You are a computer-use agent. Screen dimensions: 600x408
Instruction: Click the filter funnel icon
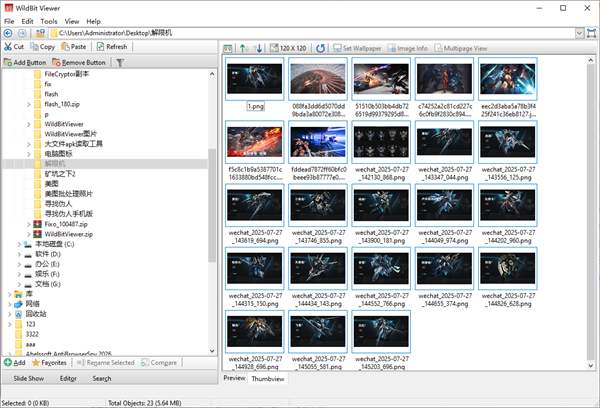pyautogui.click(x=121, y=62)
